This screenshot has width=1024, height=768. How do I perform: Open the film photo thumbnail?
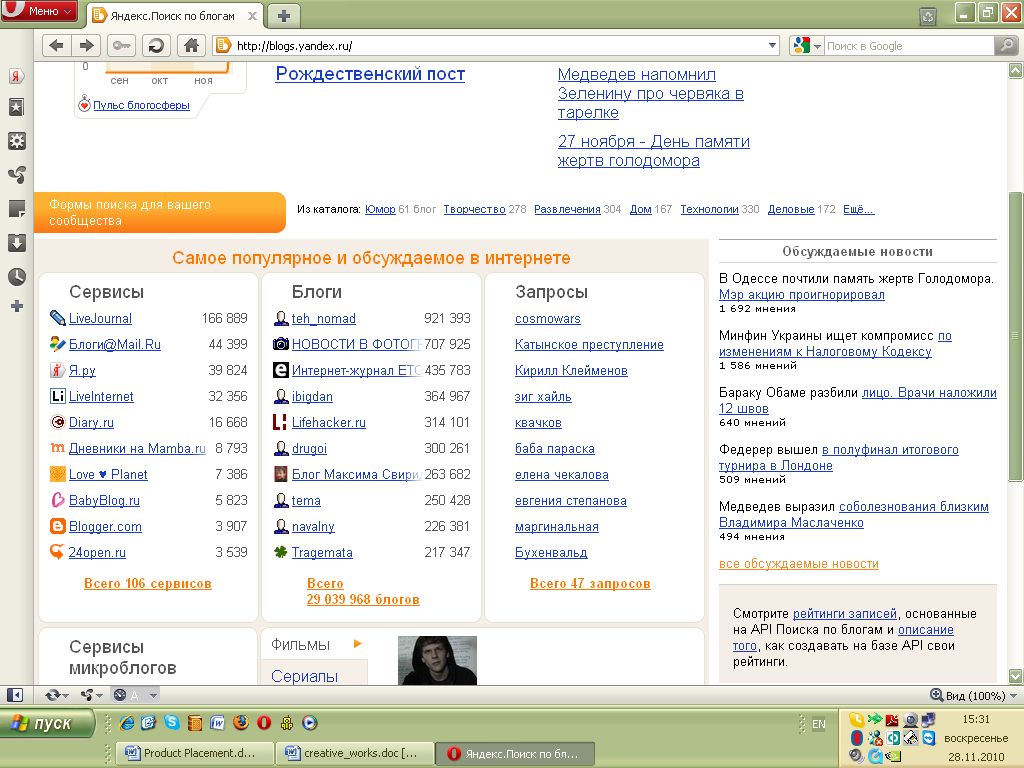click(437, 660)
